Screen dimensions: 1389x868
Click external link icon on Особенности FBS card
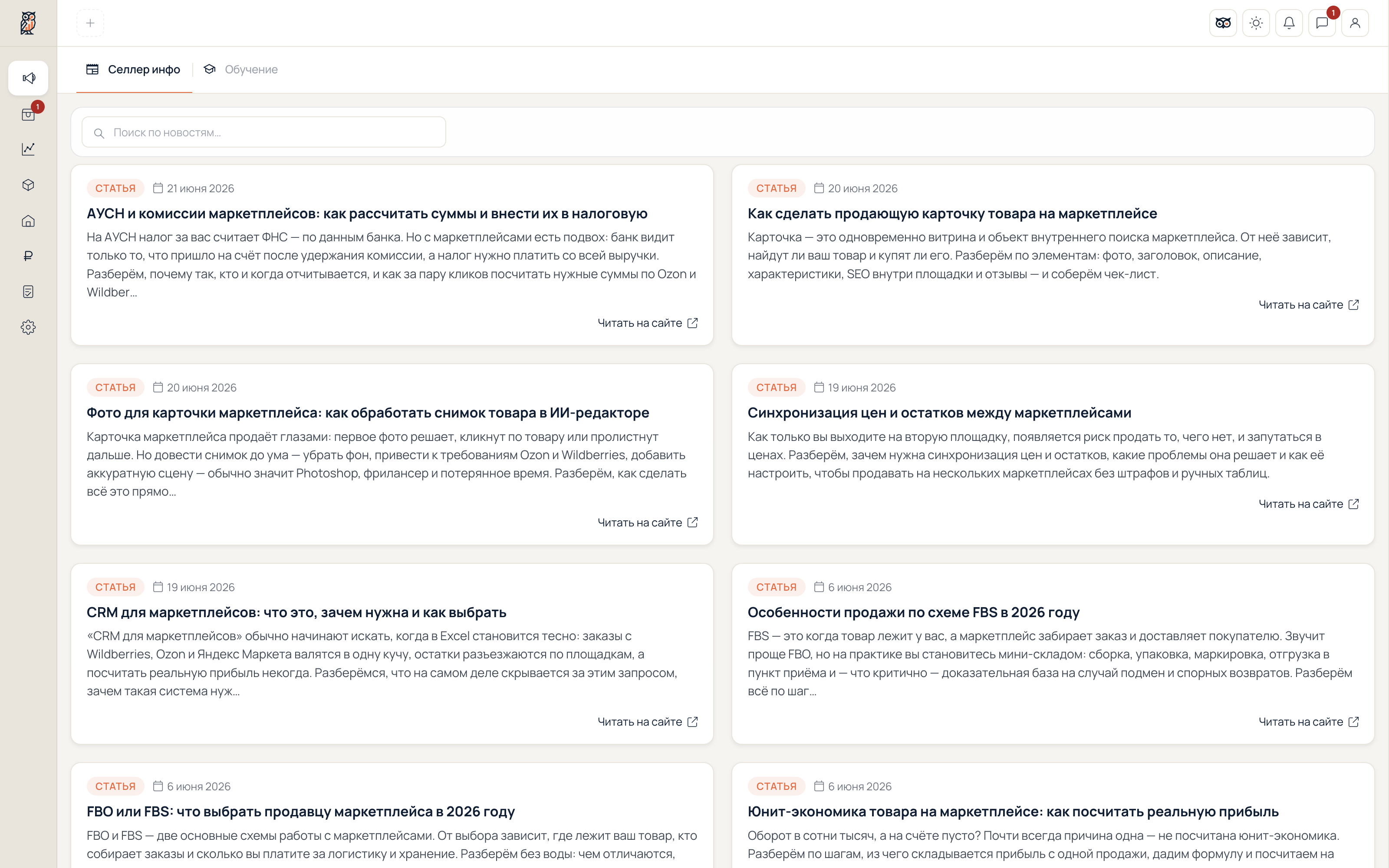pos(1353,722)
